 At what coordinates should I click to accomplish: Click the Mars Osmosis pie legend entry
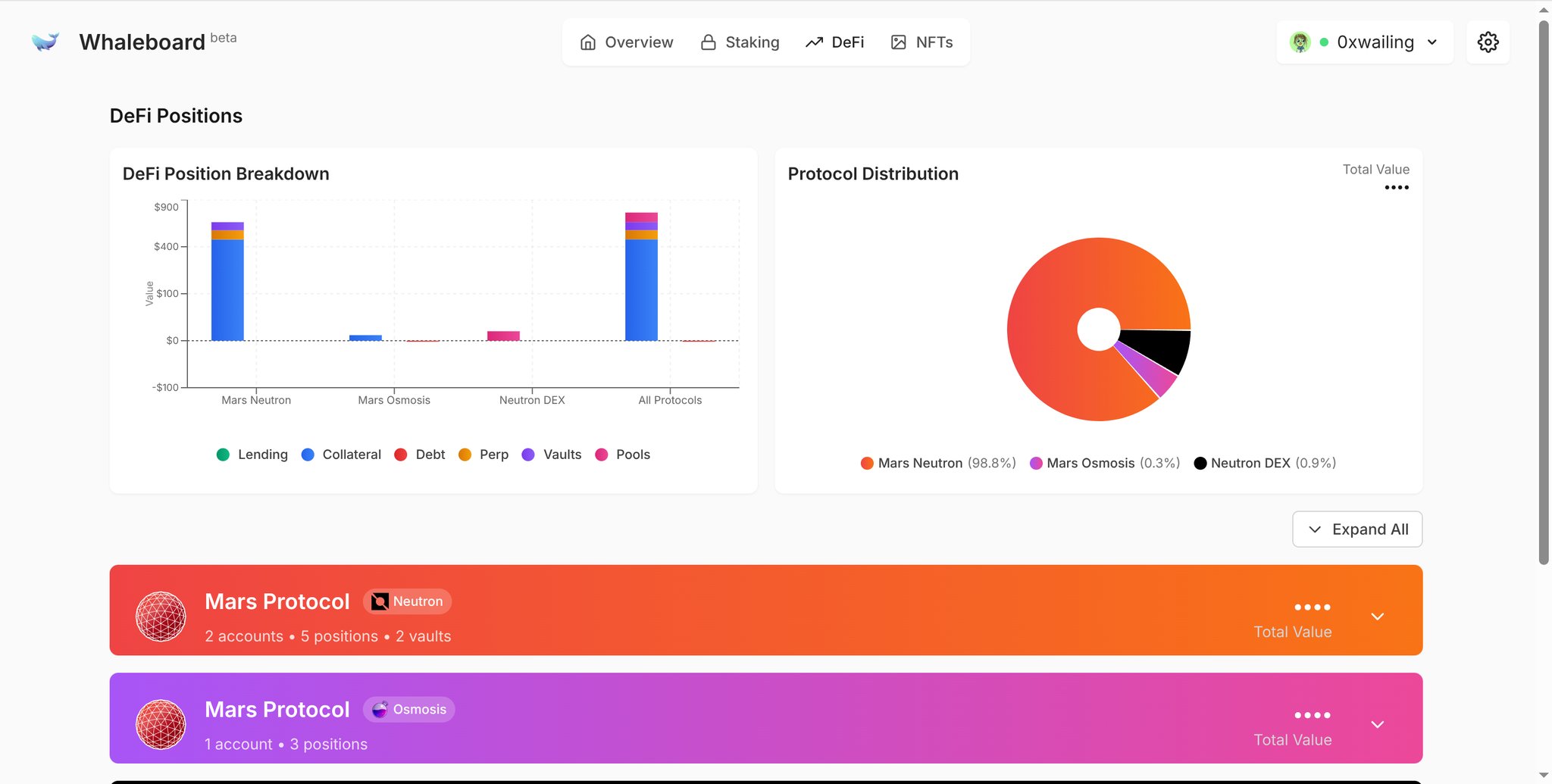click(1105, 463)
